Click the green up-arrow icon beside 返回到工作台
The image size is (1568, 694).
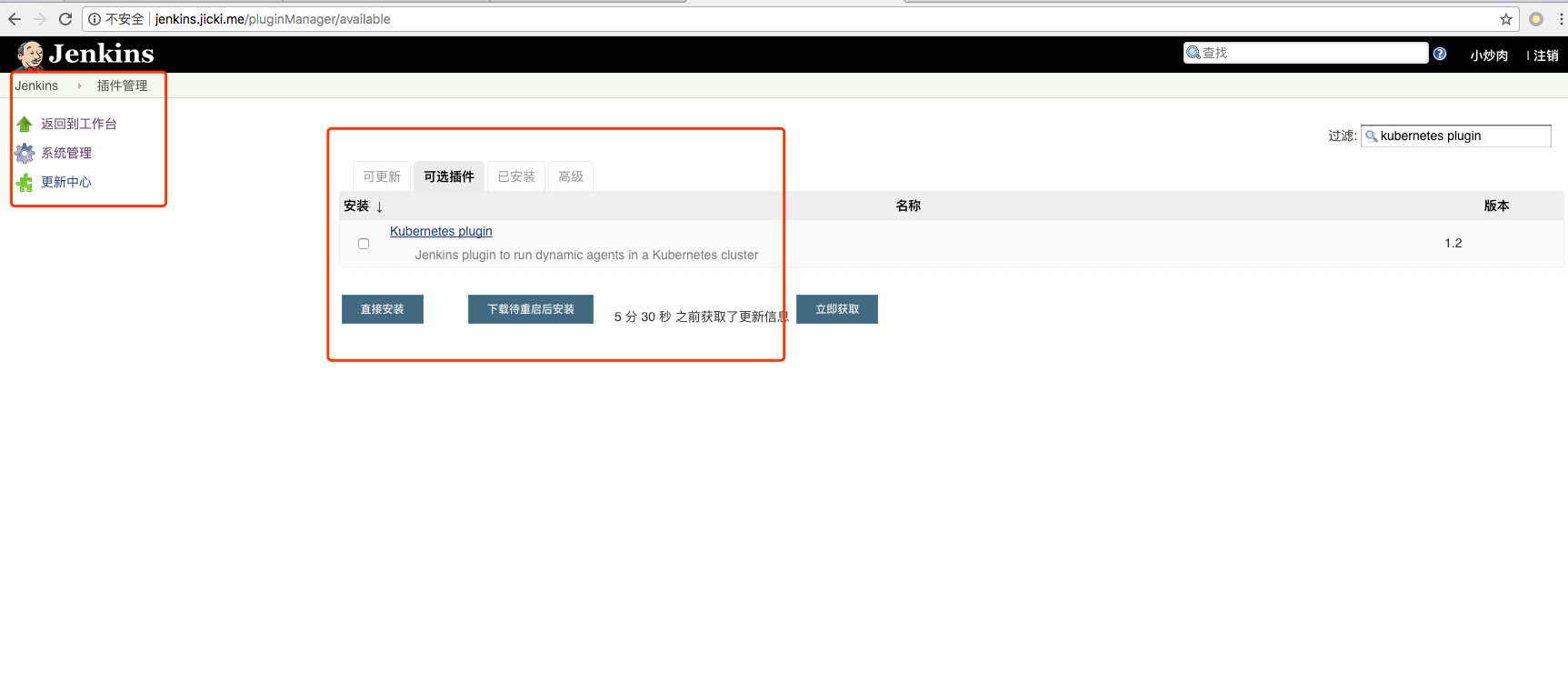[x=25, y=124]
